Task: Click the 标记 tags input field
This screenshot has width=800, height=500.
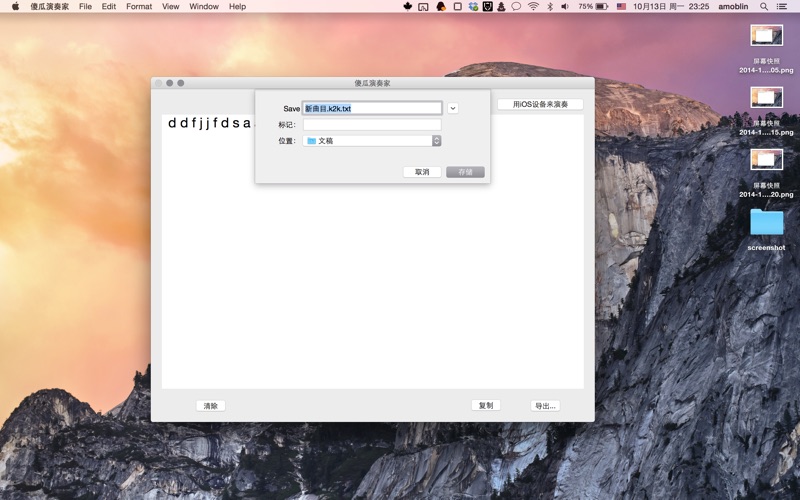Action: (372, 125)
